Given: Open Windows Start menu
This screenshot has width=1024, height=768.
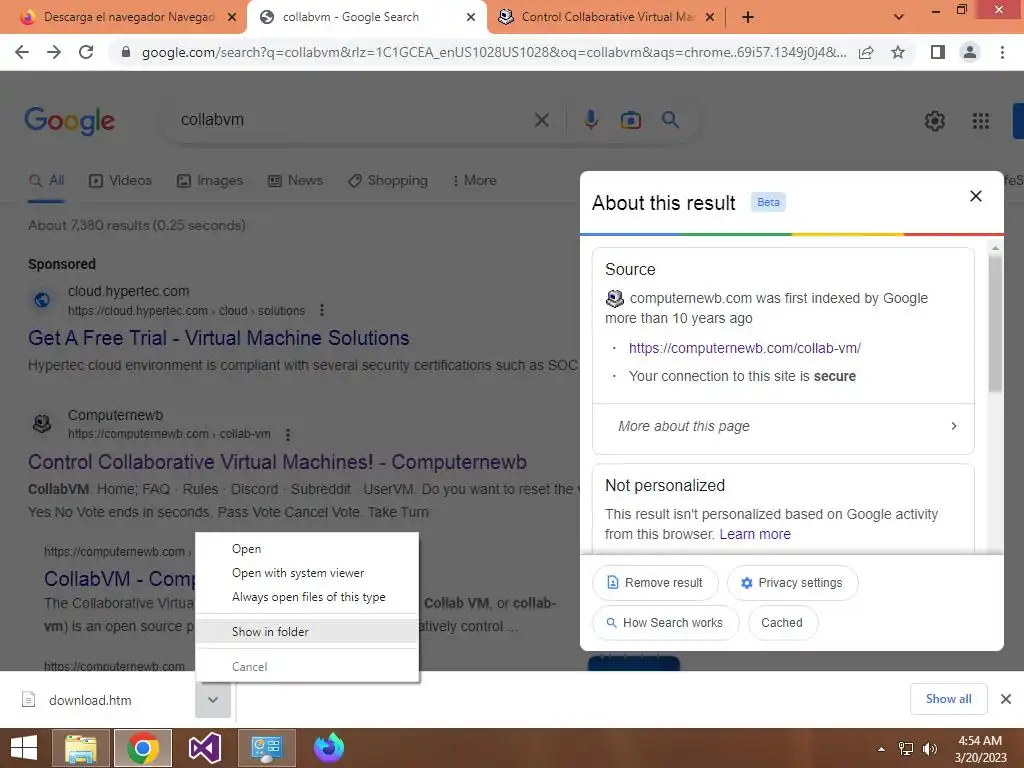Looking at the screenshot, I should (24, 748).
